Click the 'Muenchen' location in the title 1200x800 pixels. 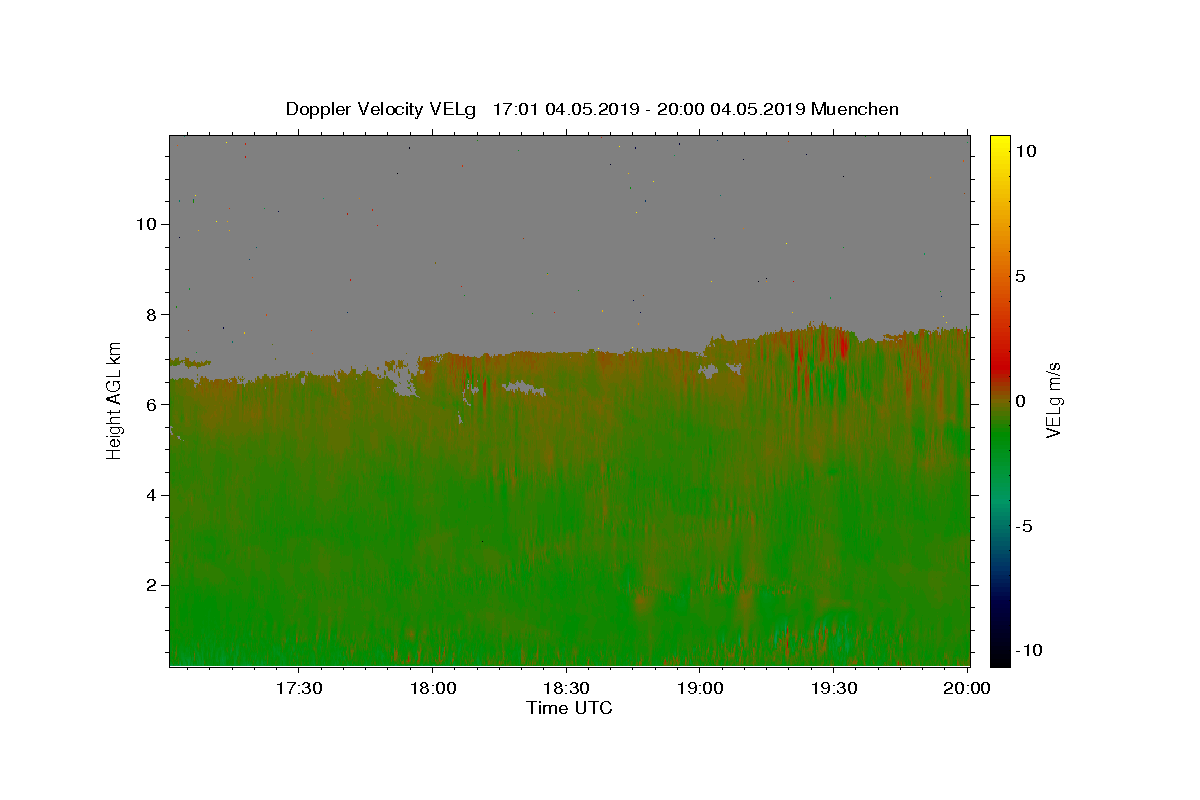[855, 109]
